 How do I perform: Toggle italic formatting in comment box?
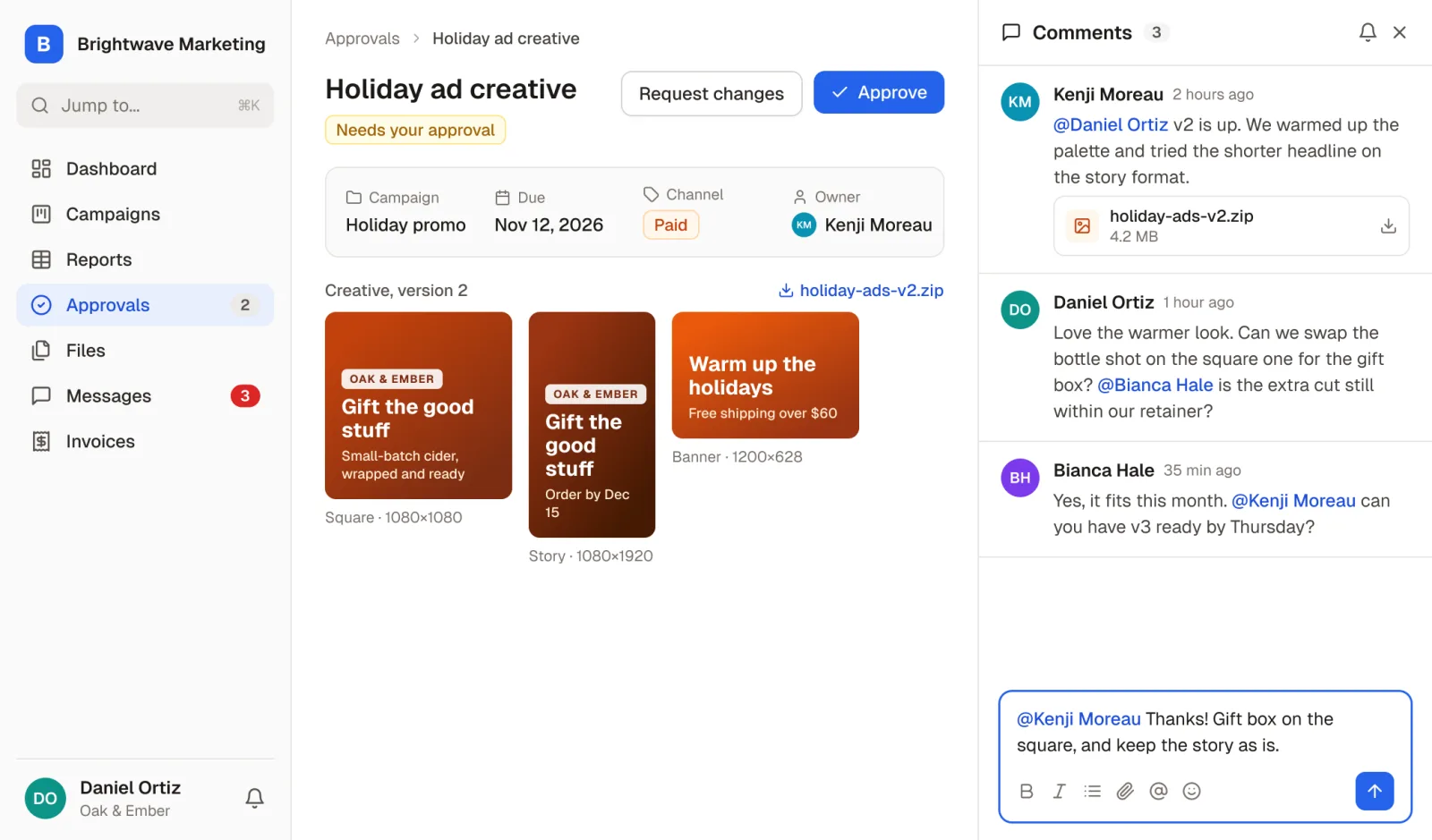click(x=1060, y=791)
